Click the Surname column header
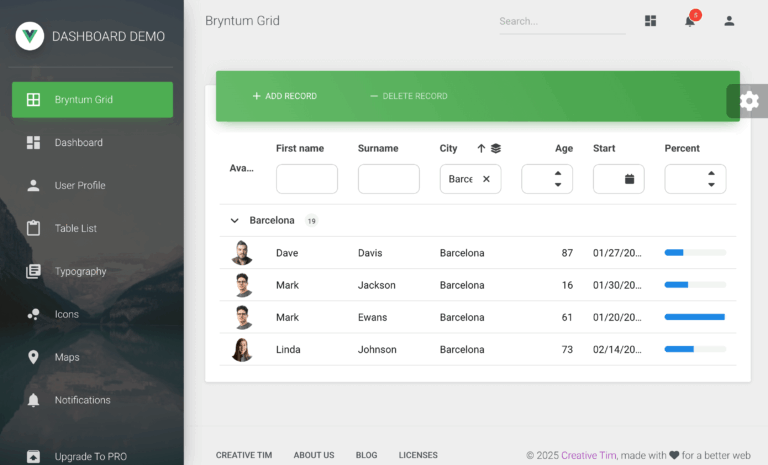 point(378,148)
